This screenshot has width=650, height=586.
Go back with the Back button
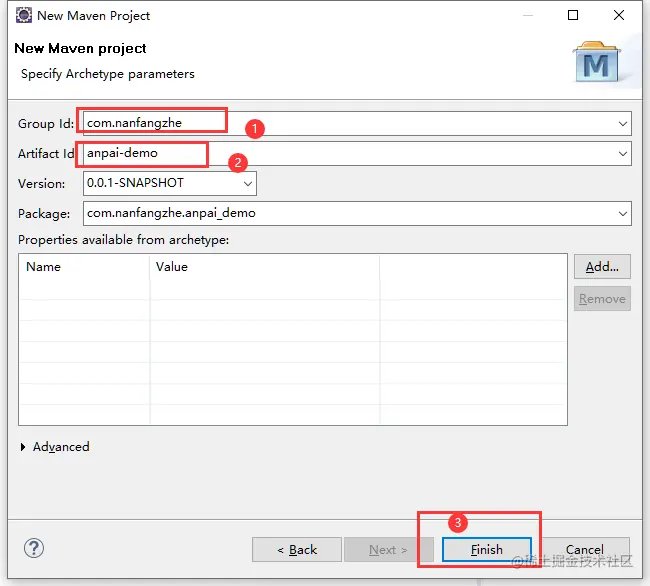(297, 550)
